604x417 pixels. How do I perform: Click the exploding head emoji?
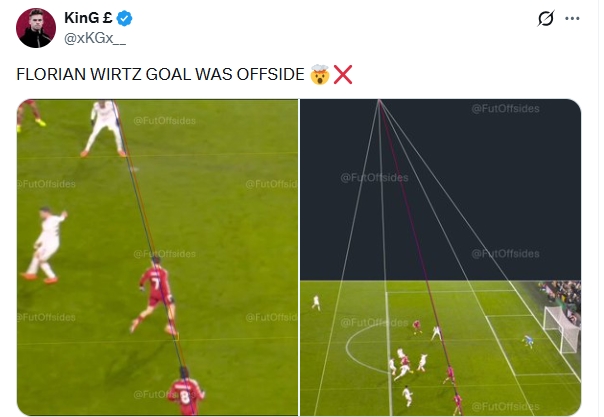click(320, 75)
